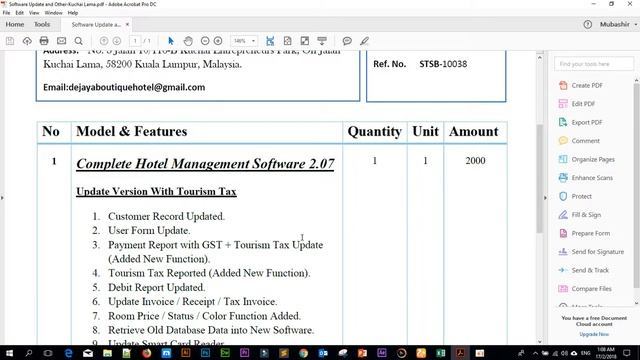The width and height of the screenshot is (640, 360).
Task: Upload file to cloud icon
Action: pos(27,41)
